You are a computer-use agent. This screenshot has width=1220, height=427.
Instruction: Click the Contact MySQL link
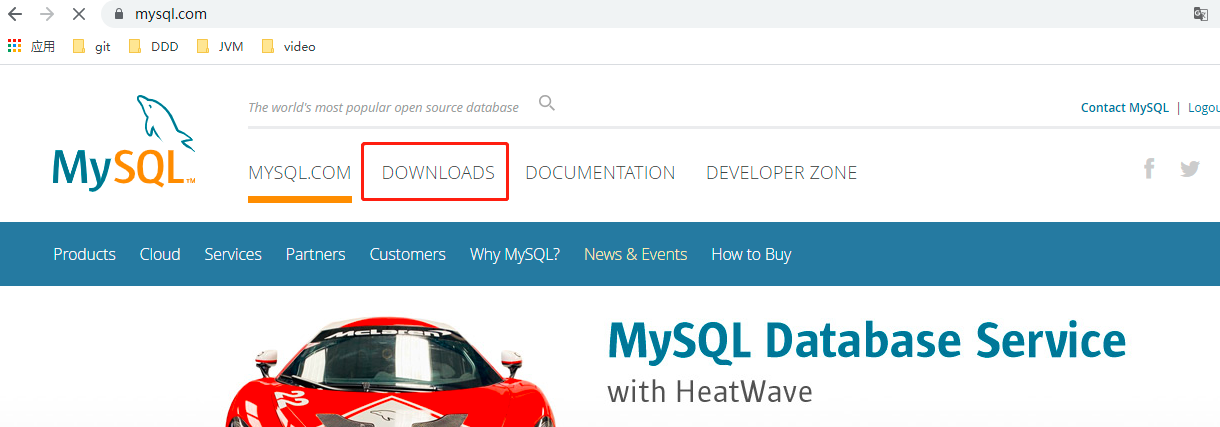pos(1124,108)
